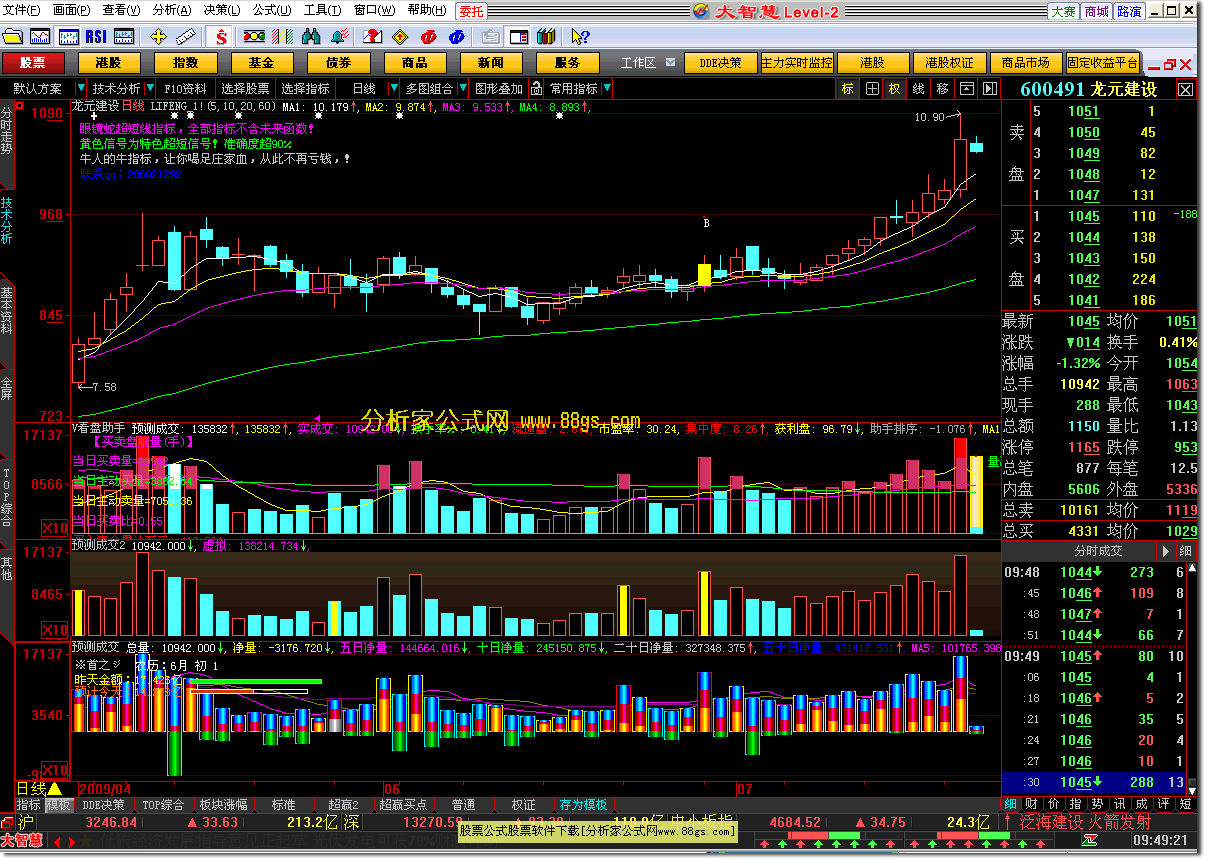The width and height of the screenshot is (1207, 860).
Task: Toggle X10 scale on 预测成交2 panel
Action: (56, 630)
